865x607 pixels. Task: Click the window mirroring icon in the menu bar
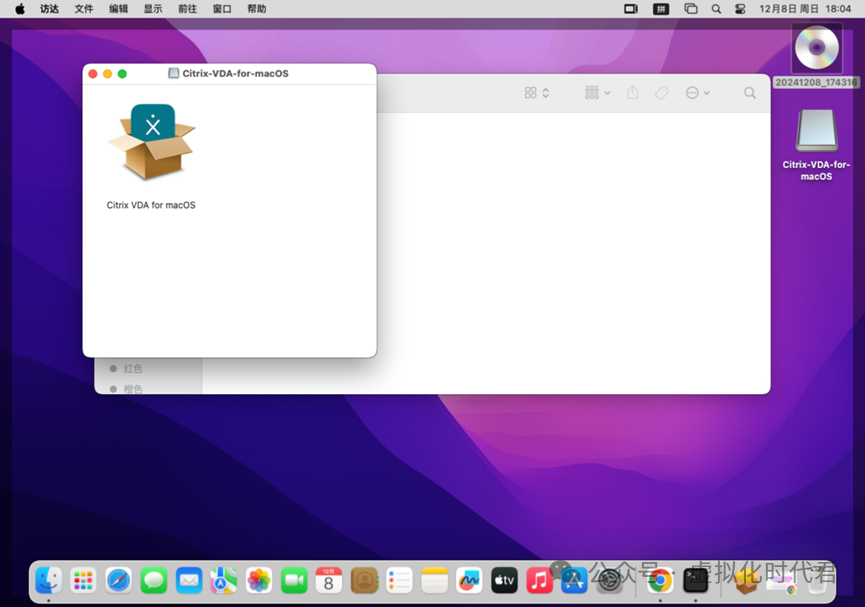click(691, 9)
